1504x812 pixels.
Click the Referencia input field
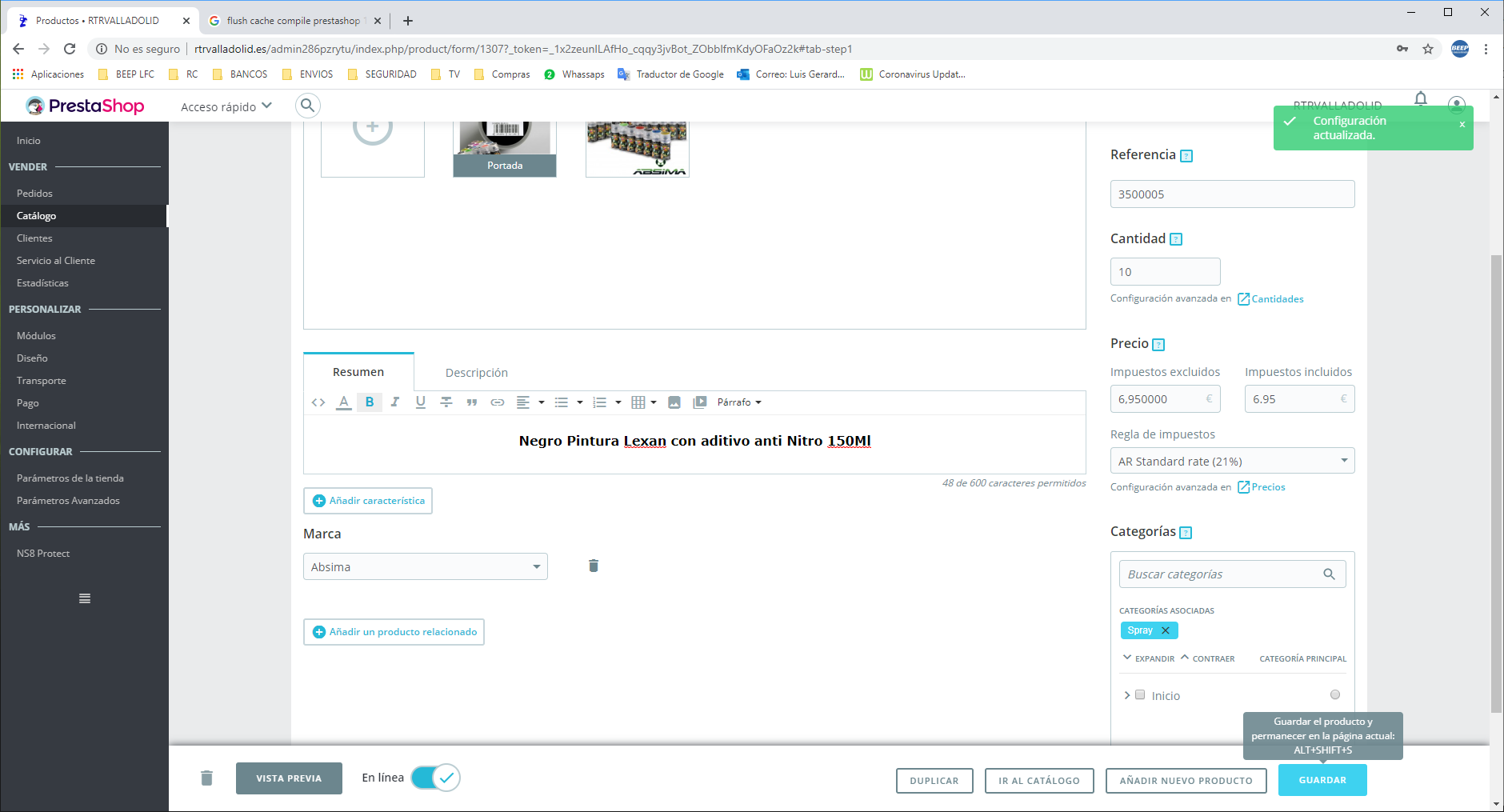point(1232,194)
